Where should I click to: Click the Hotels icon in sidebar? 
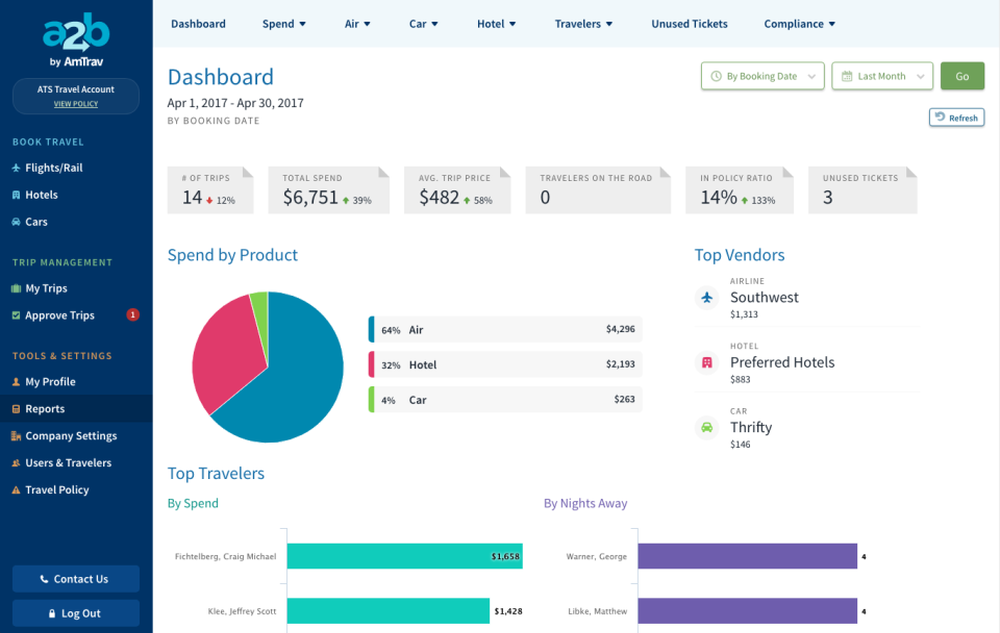tap(16, 195)
